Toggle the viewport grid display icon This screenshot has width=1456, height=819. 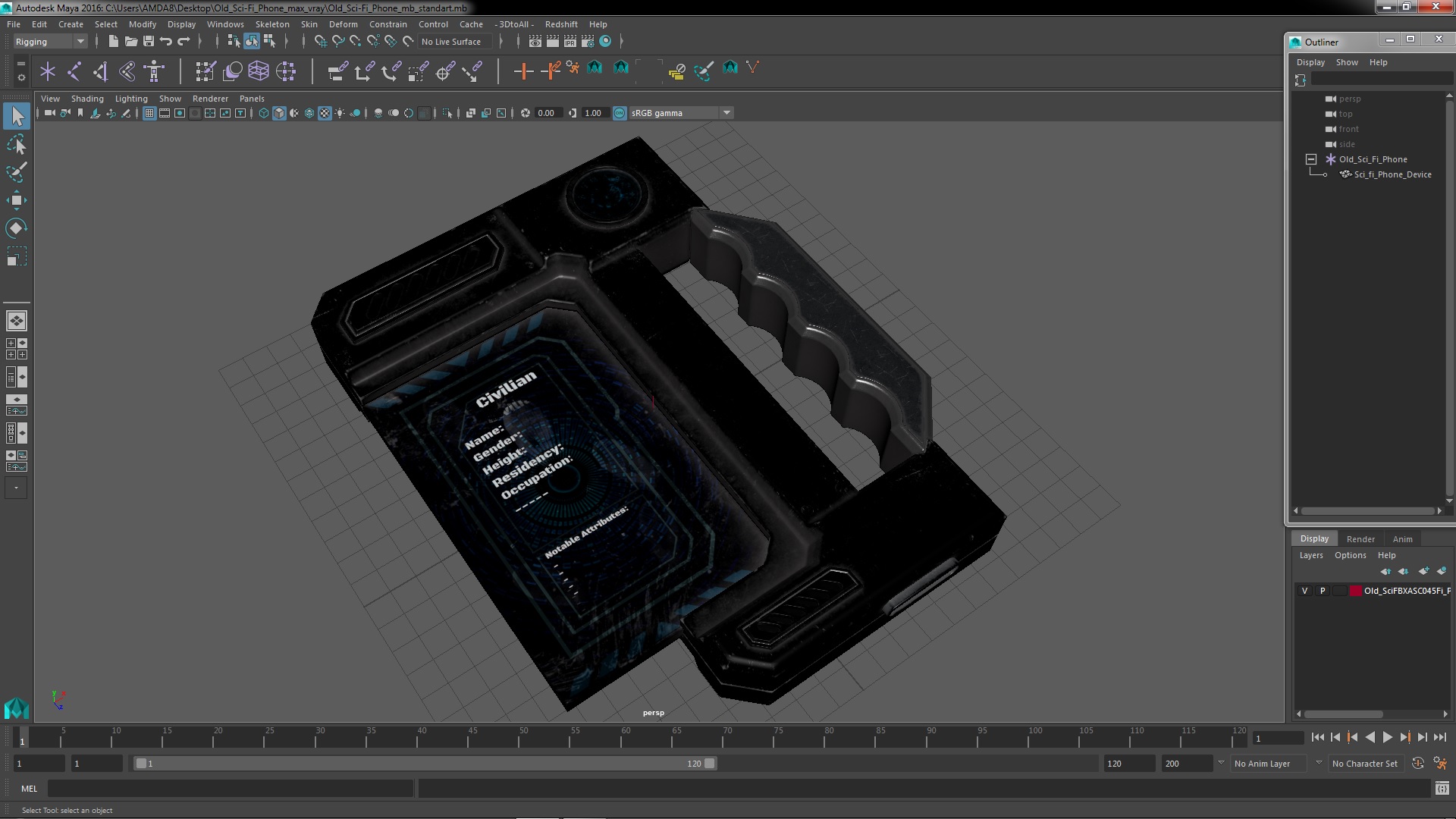149,113
